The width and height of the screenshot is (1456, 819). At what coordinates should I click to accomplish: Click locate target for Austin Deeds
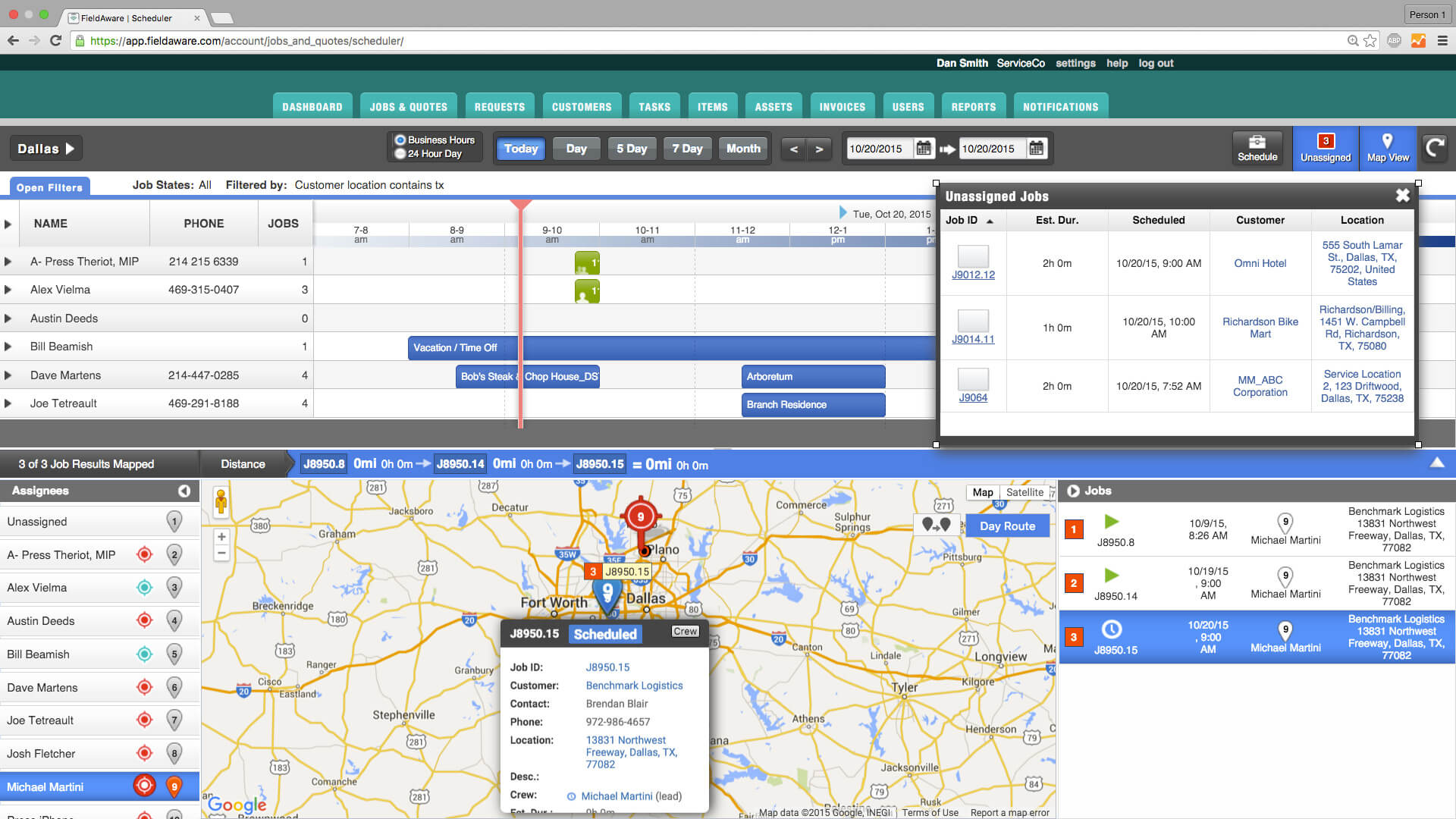click(x=144, y=620)
